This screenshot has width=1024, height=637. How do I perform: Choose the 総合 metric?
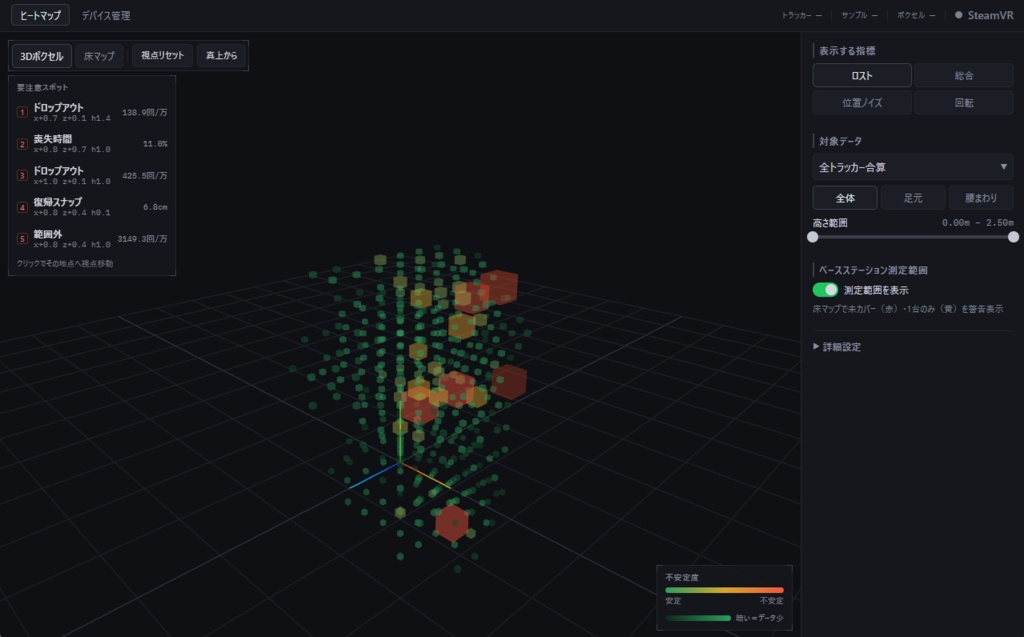point(964,76)
